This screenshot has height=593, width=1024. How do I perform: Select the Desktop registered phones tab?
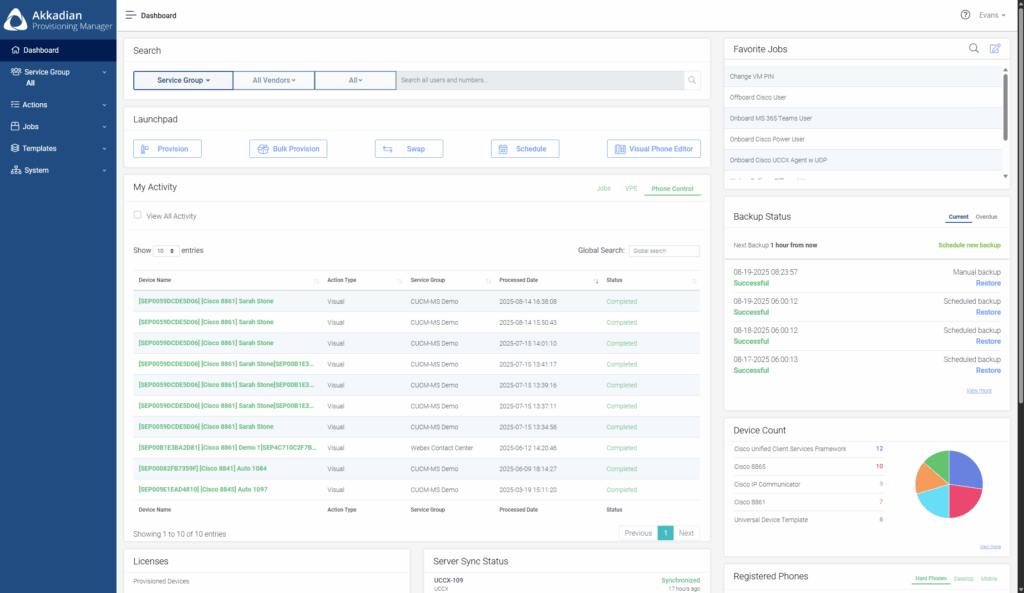[x=963, y=579]
